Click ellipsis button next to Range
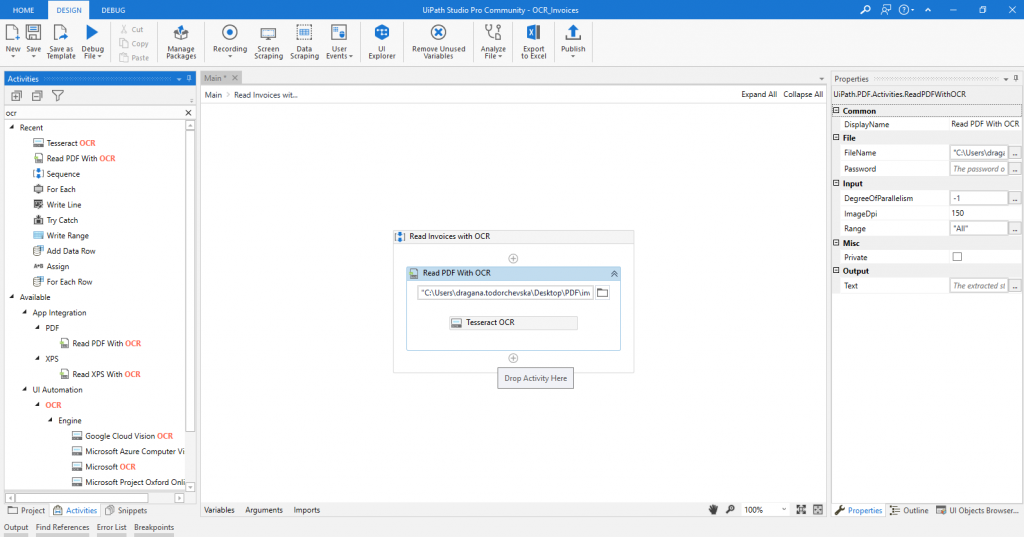The image size is (1024, 537). [x=1015, y=229]
